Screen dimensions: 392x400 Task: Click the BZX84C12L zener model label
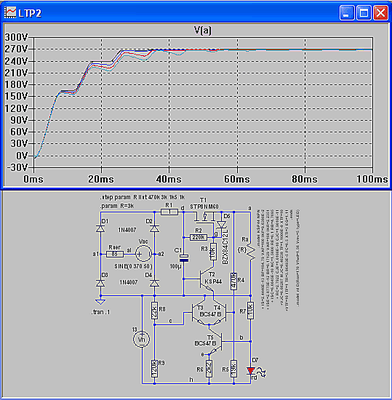(225, 246)
